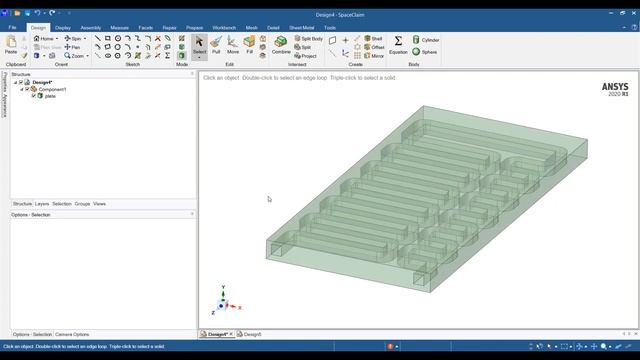640x360 pixels.
Task: Click the help icon at ribbon right
Action: tap(634, 27)
